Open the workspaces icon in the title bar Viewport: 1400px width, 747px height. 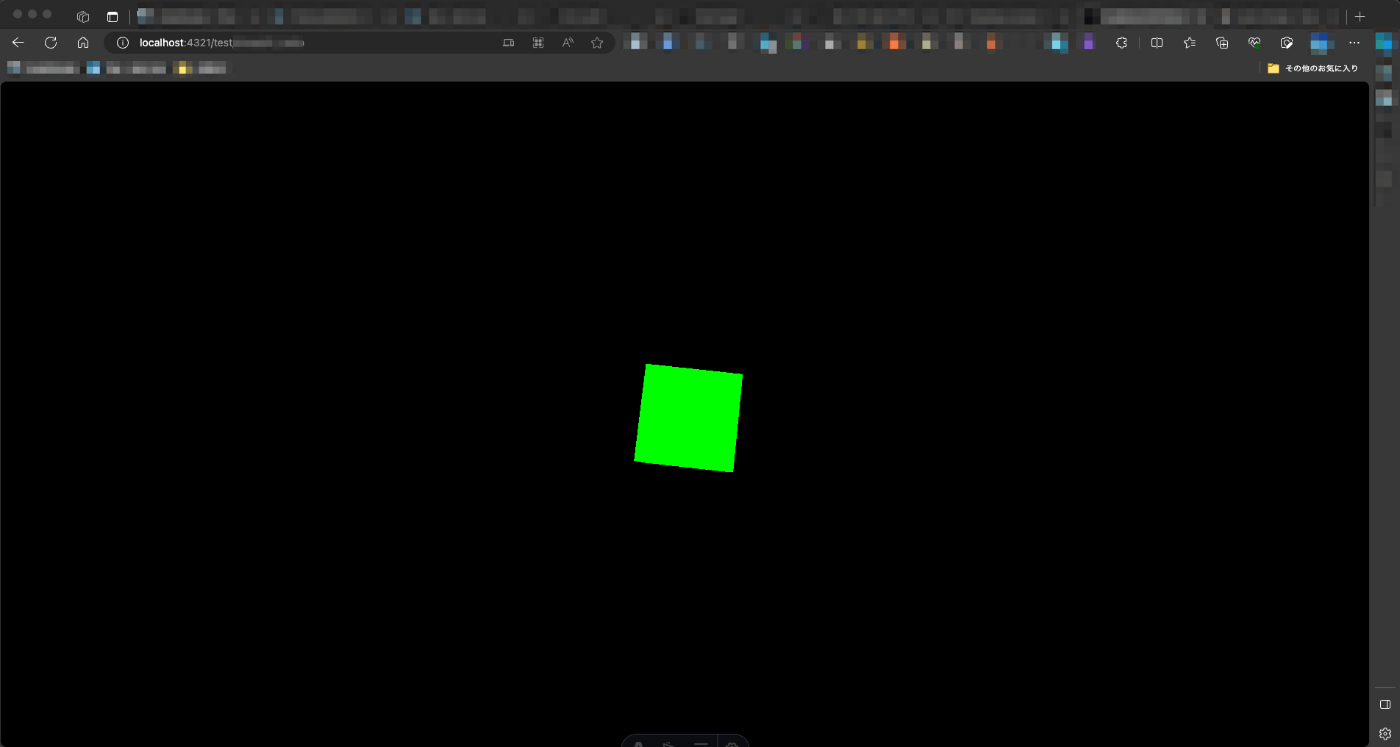click(83, 16)
